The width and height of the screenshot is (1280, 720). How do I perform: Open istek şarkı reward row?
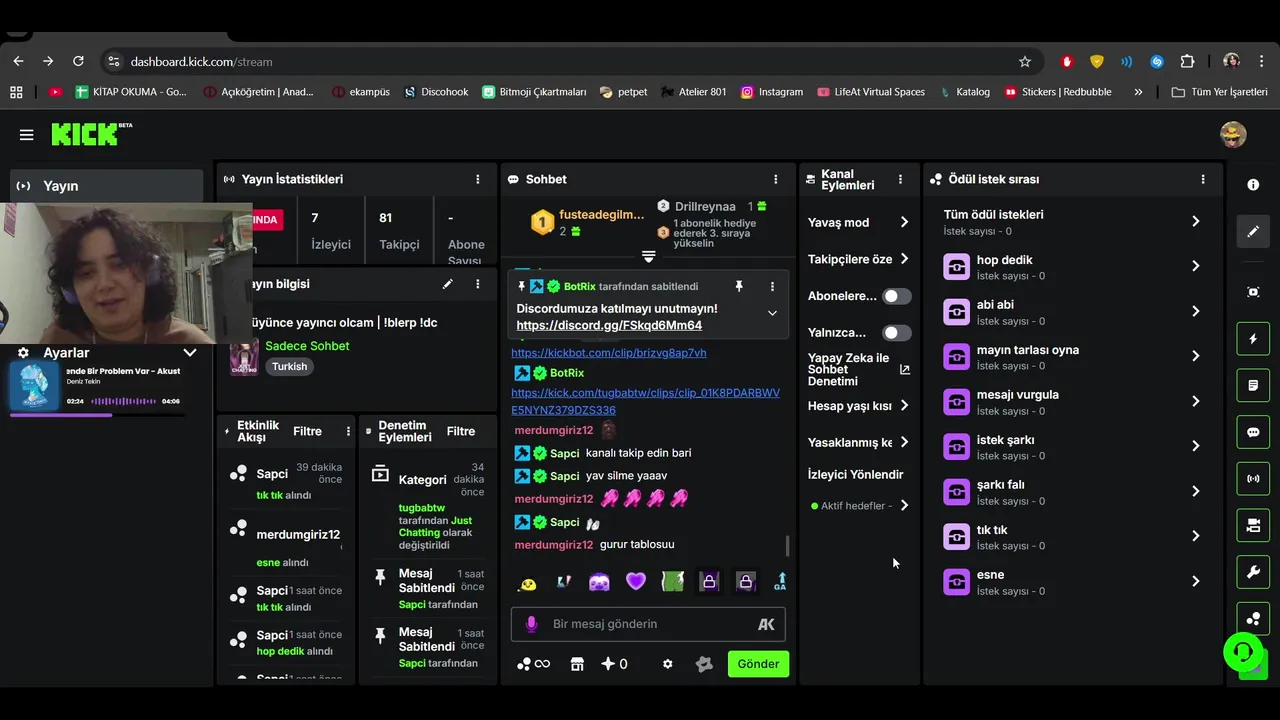tap(1073, 446)
